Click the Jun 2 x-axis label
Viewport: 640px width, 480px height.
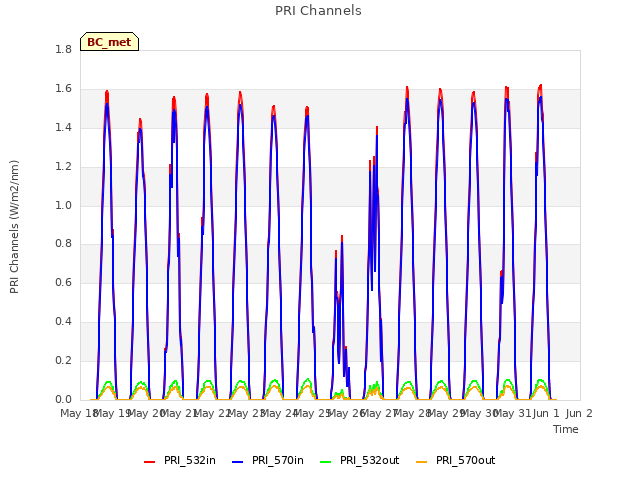coord(579,413)
